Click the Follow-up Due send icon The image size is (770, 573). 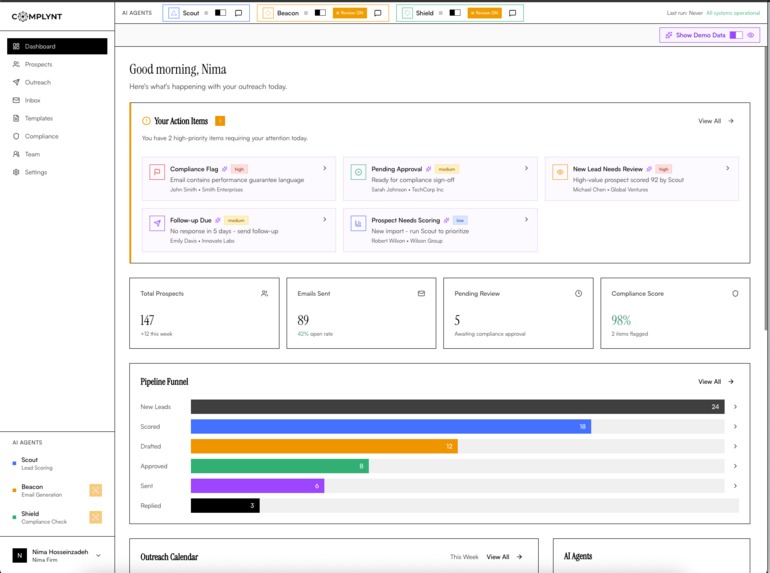(157, 223)
